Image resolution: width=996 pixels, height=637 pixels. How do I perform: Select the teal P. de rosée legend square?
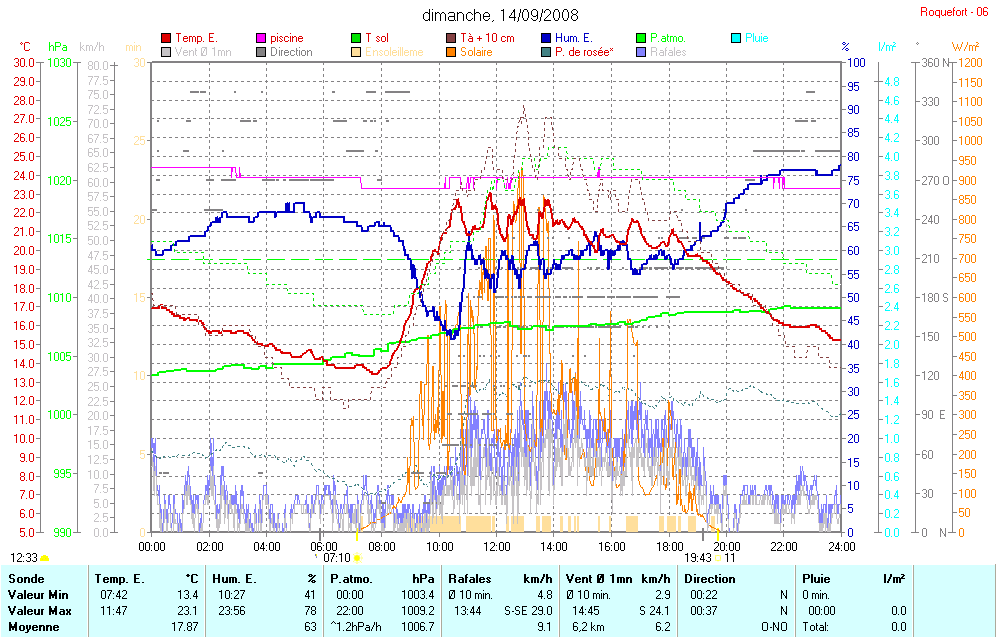pyautogui.click(x=546, y=52)
